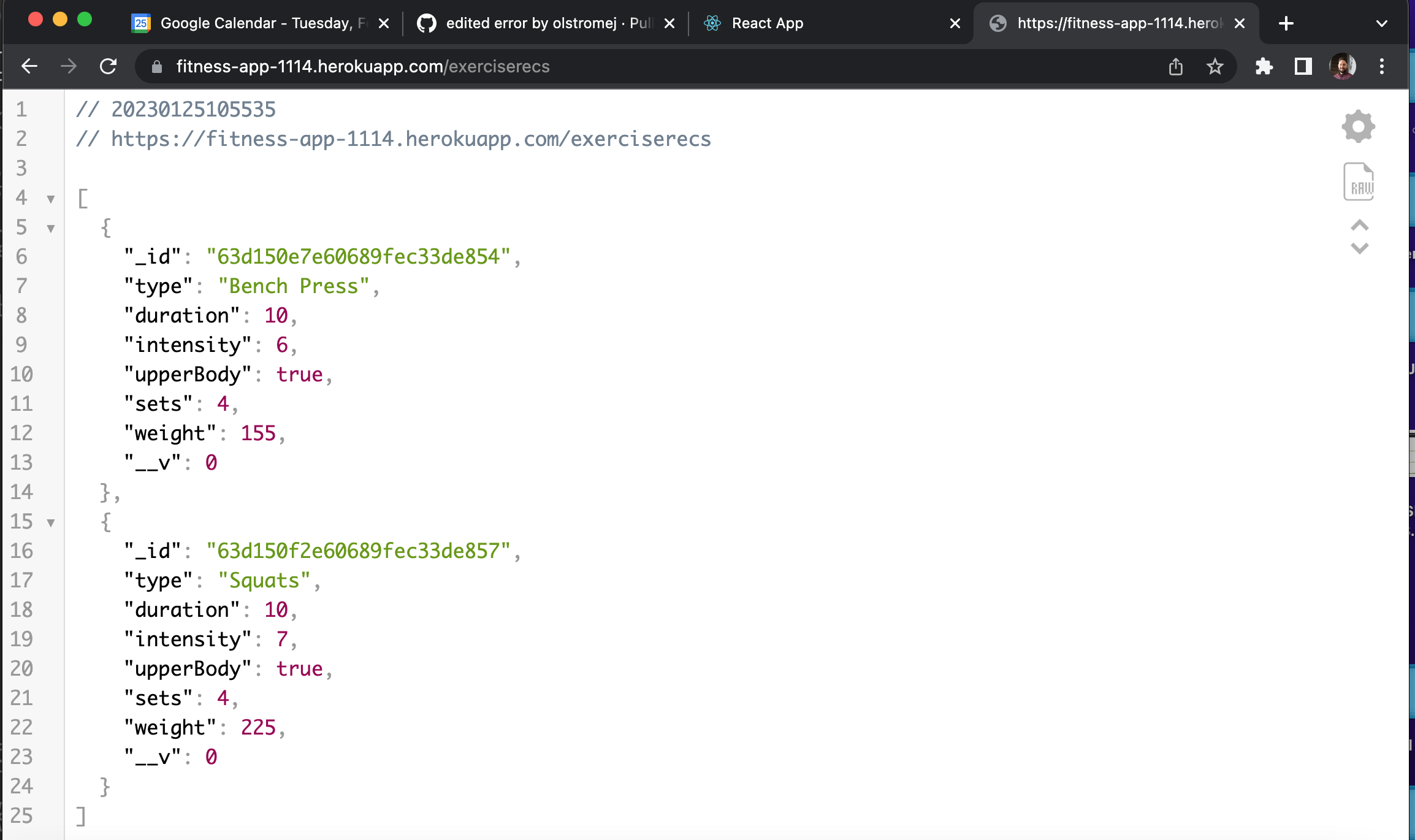Close the Google Calendar tab

click(384, 23)
